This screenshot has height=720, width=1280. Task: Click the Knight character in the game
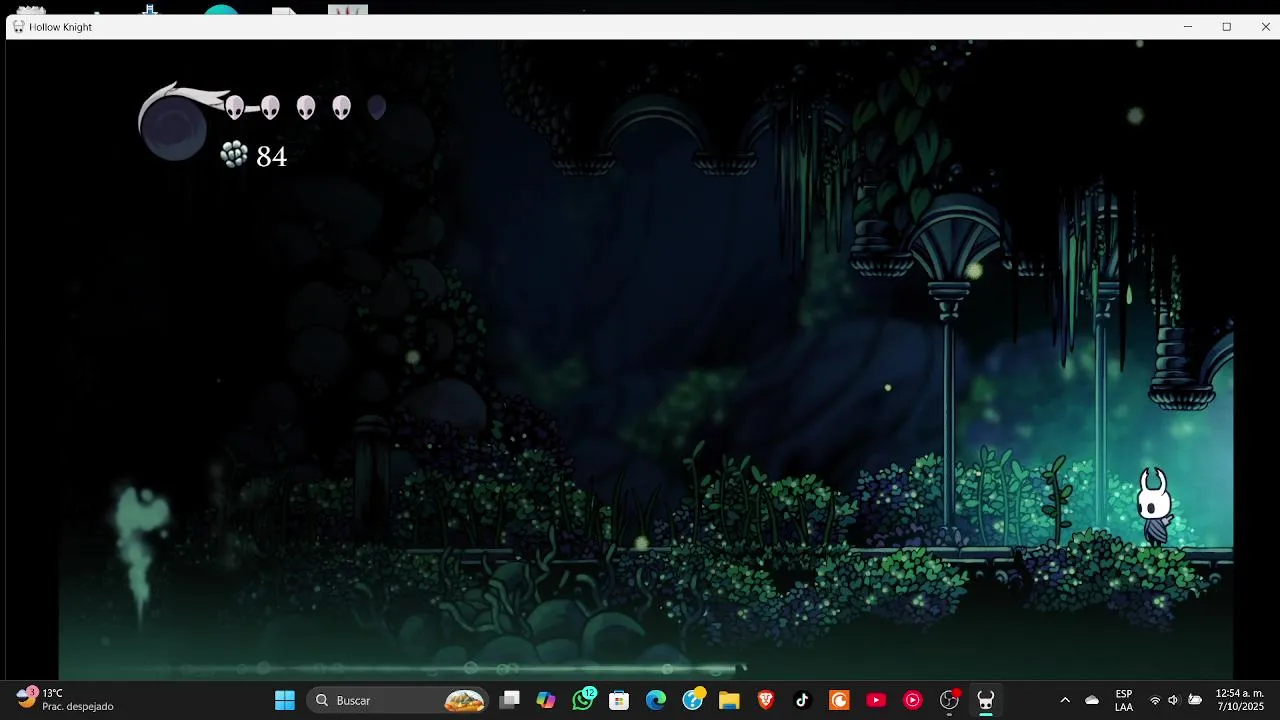[x=1154, y=506]
